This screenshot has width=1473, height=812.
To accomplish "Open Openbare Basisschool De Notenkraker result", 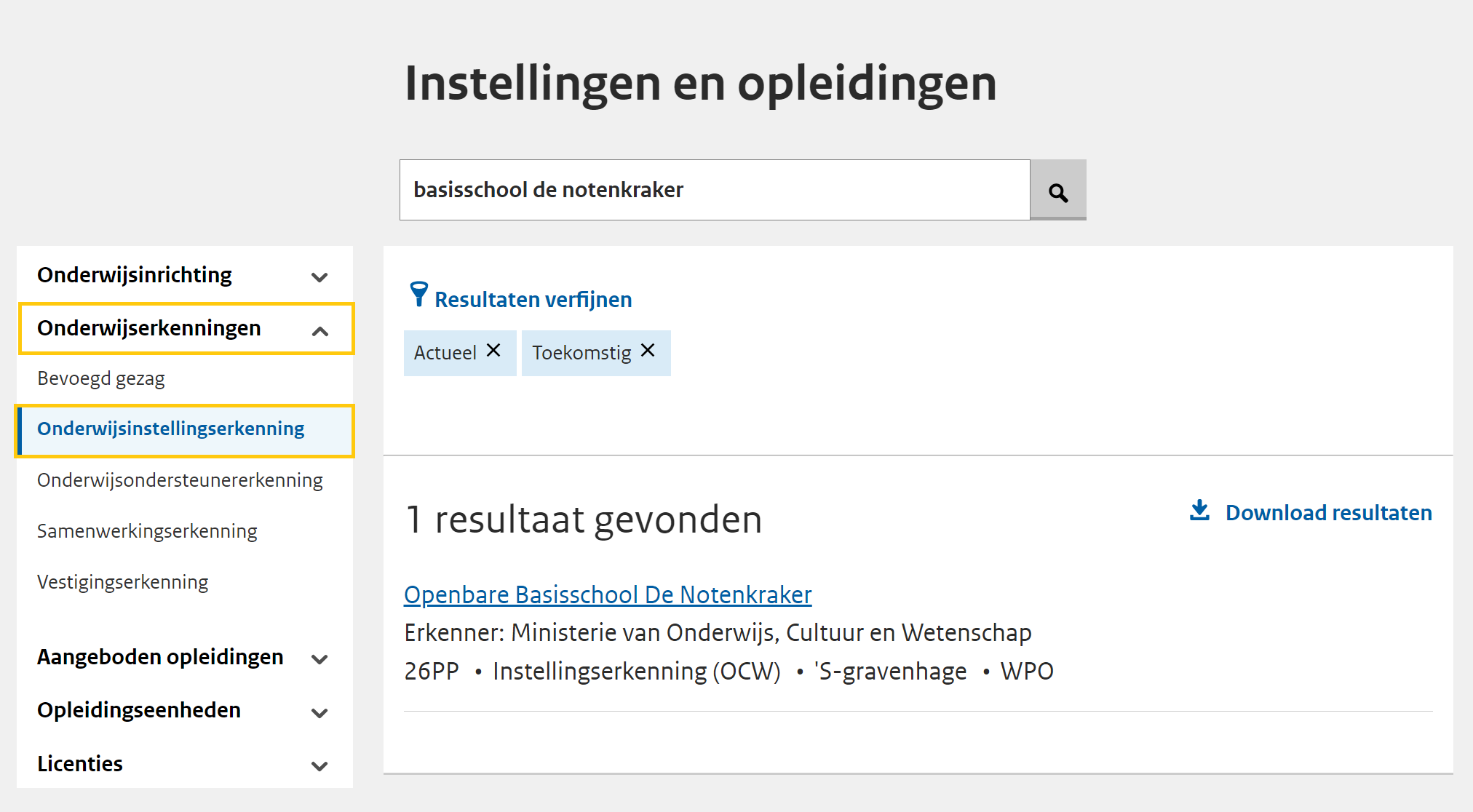I will [x=608, y=594].
